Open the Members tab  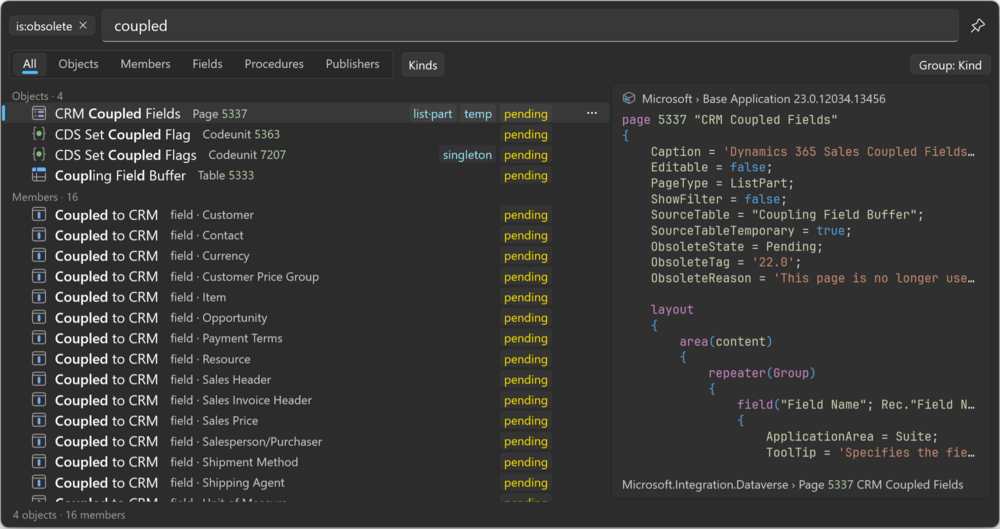pyautogui.click(x=145, y=64)
